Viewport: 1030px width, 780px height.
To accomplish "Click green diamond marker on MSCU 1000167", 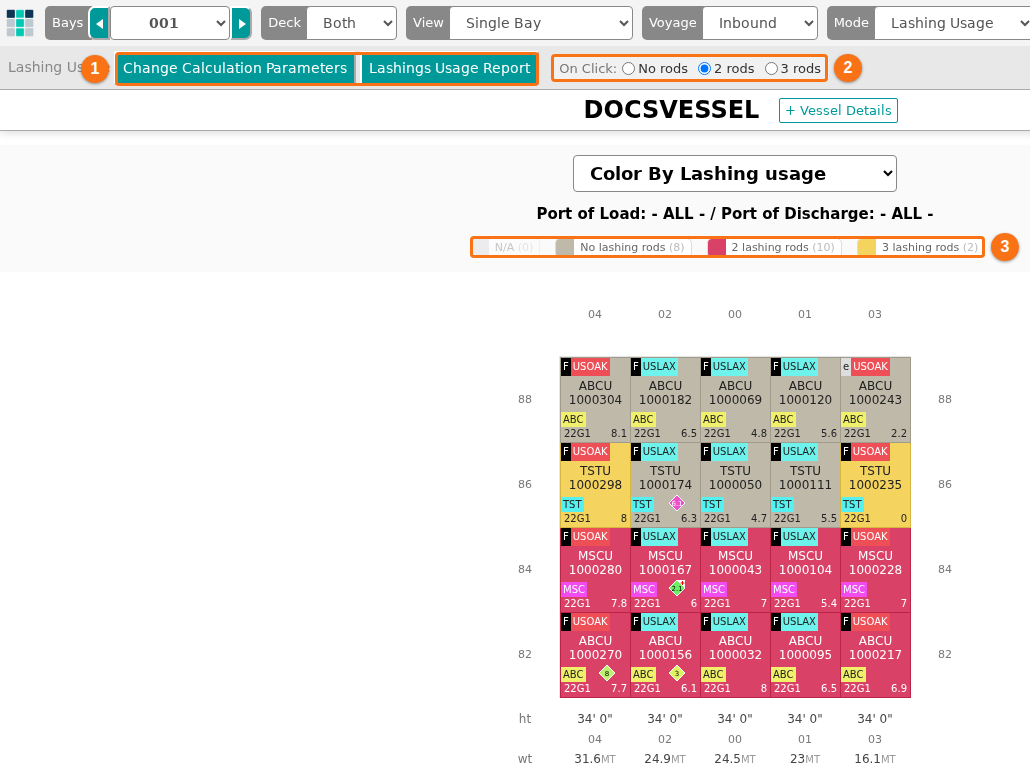I will pyautogui.click(x=677, y=587).
